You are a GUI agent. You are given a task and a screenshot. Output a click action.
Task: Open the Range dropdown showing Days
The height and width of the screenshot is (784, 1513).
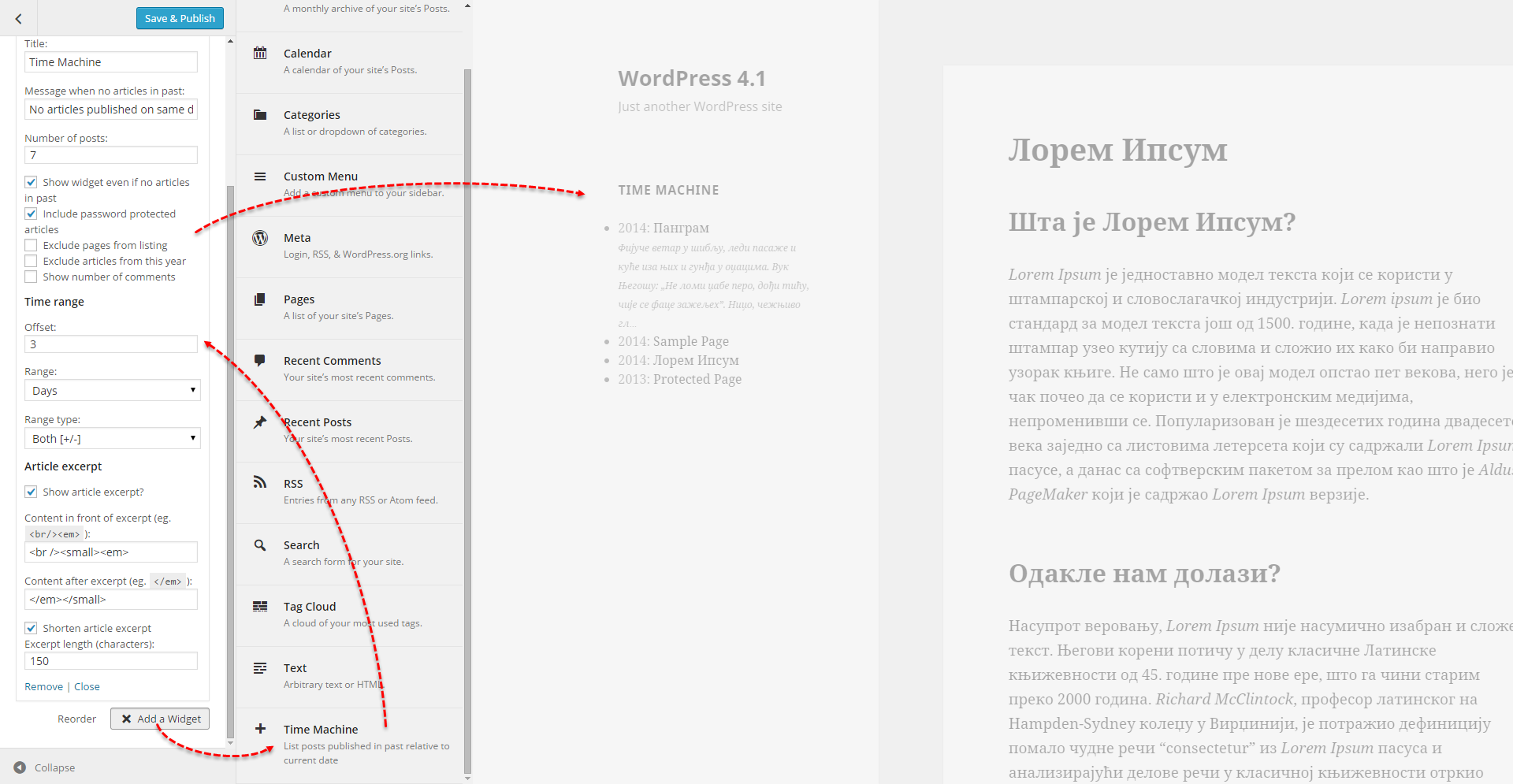point(113,391)
